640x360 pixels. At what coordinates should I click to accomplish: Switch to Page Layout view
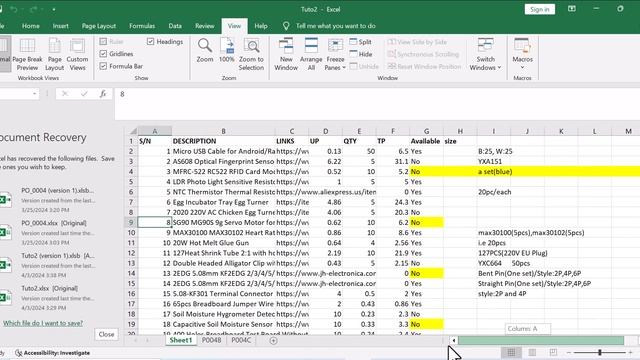(x=55, y=54)
